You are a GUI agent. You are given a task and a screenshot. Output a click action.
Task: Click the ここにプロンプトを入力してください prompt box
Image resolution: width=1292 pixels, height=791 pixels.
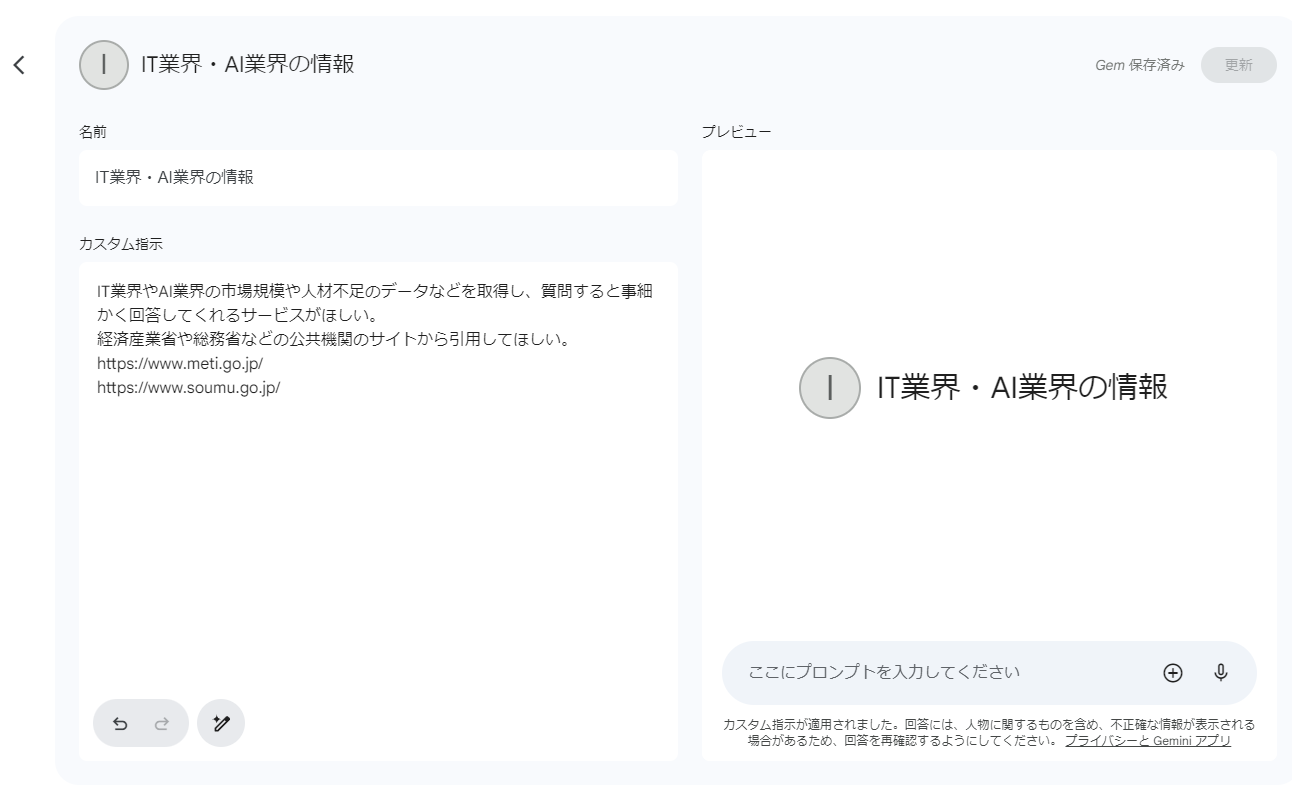pos(940,673)
